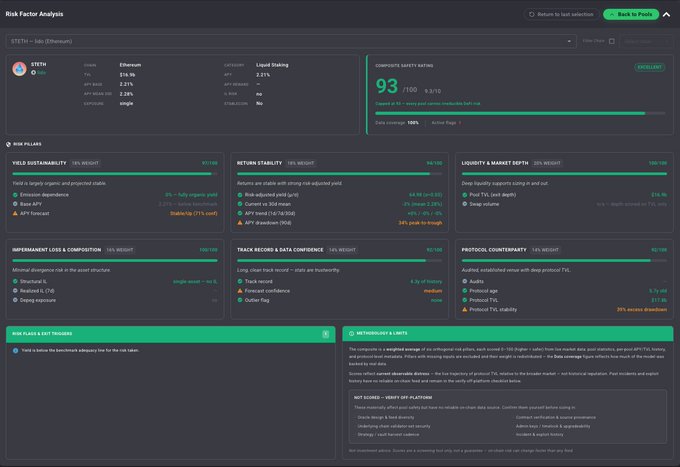Click the neutral icon beside Realized IL (7d)
This screenshot has width=680, height=467.
(15, 291)
